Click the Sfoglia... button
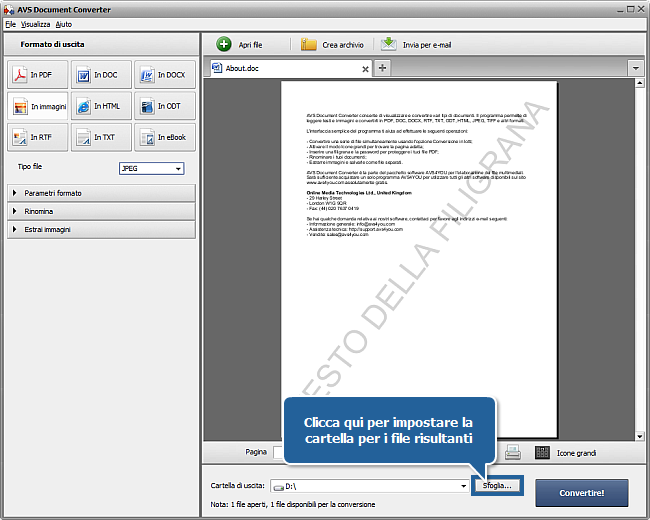This screenshot has height=520, width=650. [497, 486]
